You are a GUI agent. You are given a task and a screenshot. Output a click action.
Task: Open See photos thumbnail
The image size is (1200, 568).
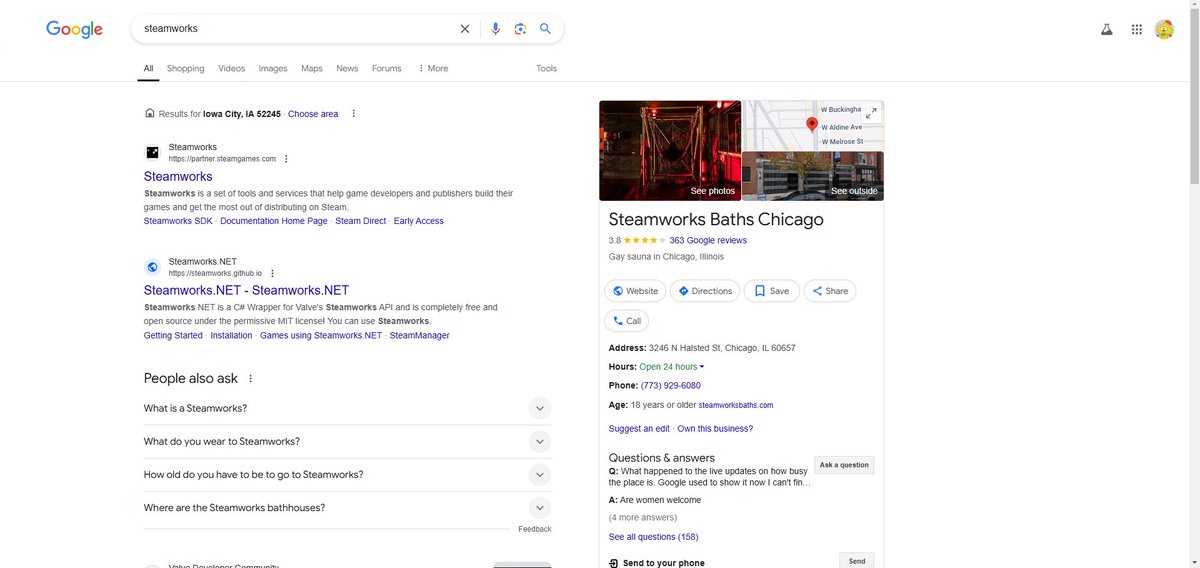670,150
